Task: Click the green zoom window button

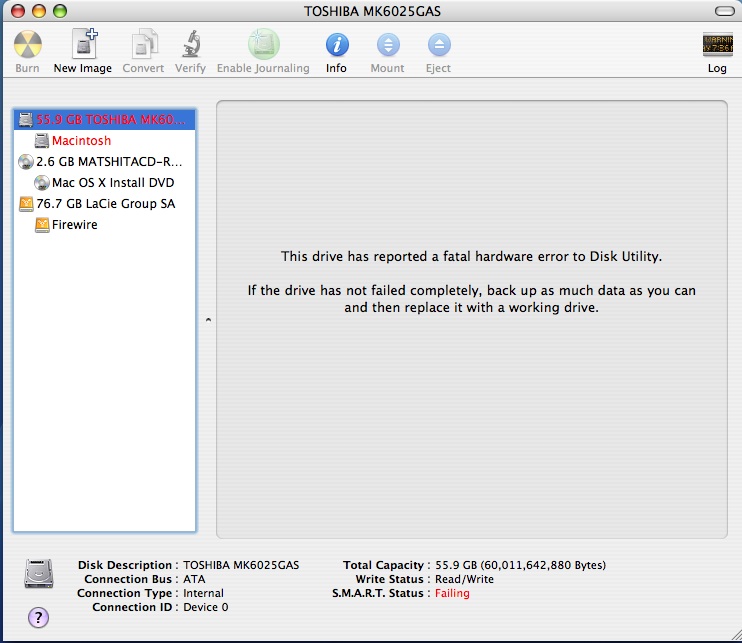Action: pyautogui.click(x=60, y=10)
